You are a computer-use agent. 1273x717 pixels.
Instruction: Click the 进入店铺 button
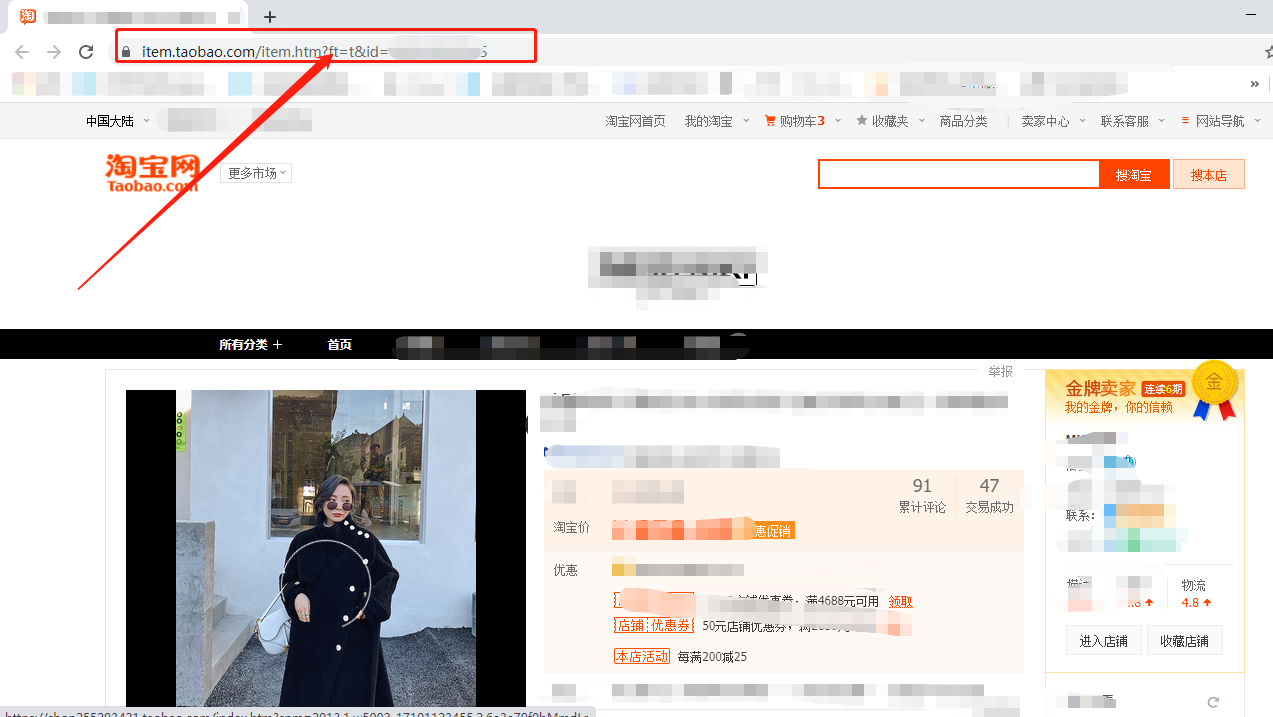tap(1103, 641)
